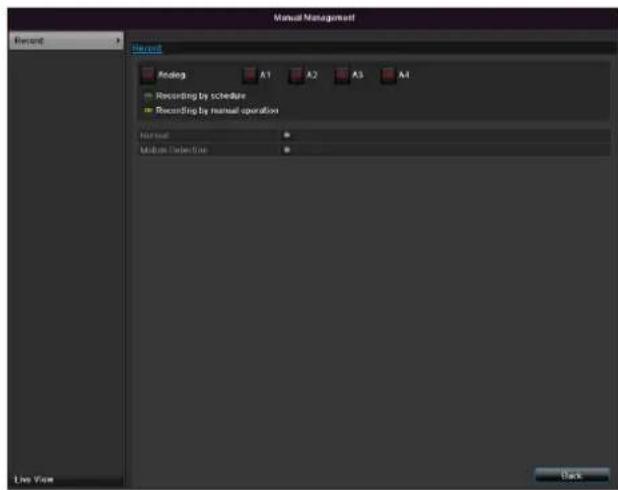Click the Recording by manual operation text
This screenshot has height=490, width=618.
pyautogui.click(x=217, y=109)
